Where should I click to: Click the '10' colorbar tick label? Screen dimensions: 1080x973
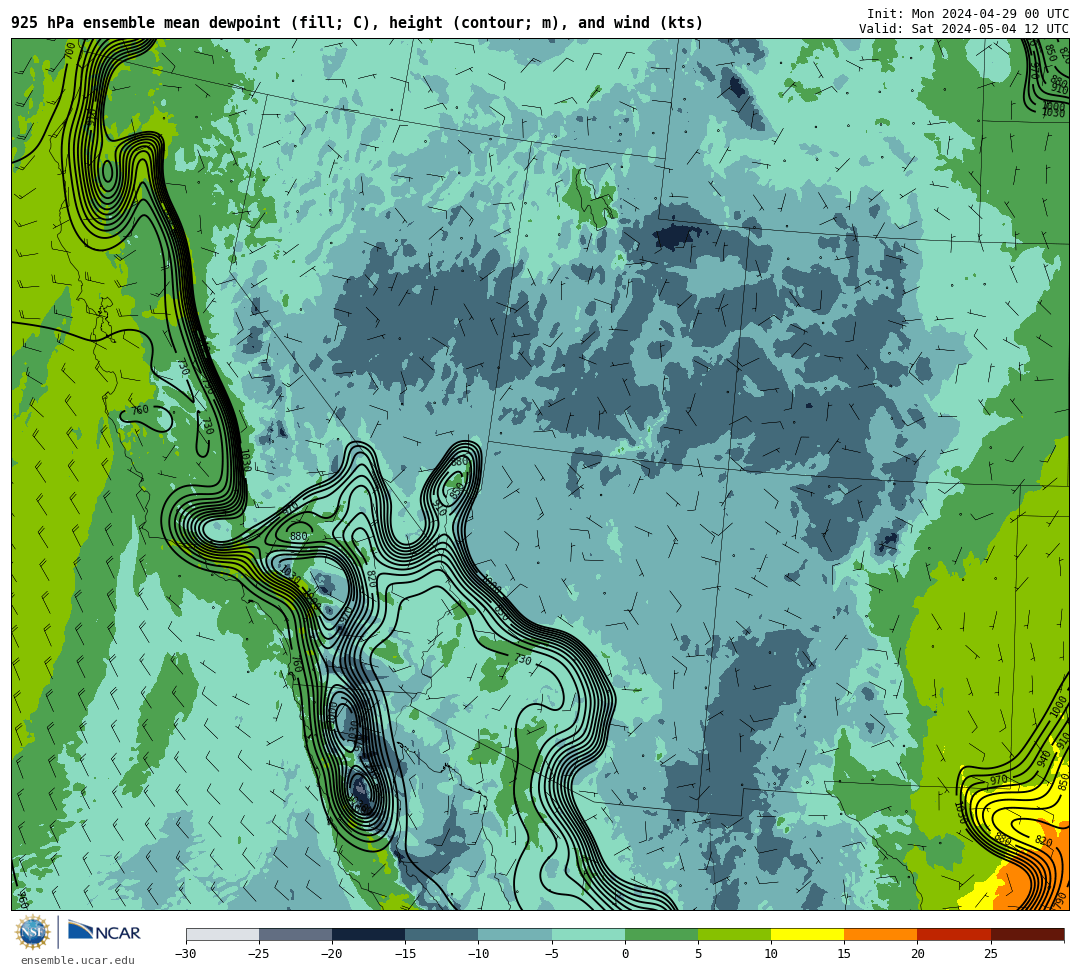771,954
